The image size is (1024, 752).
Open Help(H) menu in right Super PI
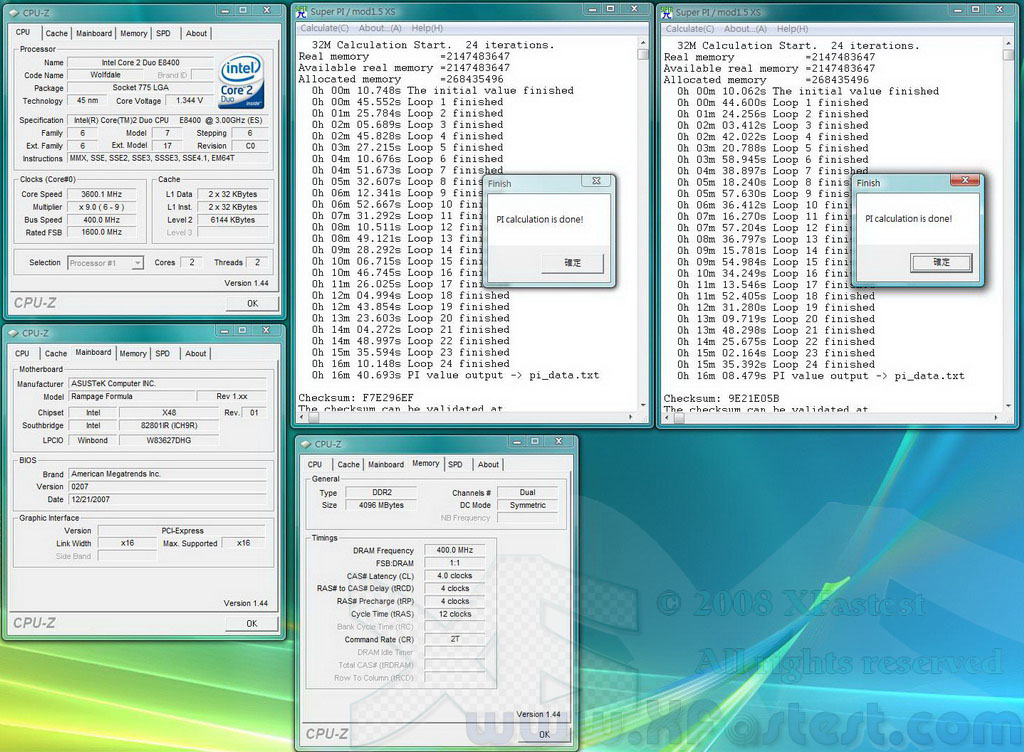[792, 29]
